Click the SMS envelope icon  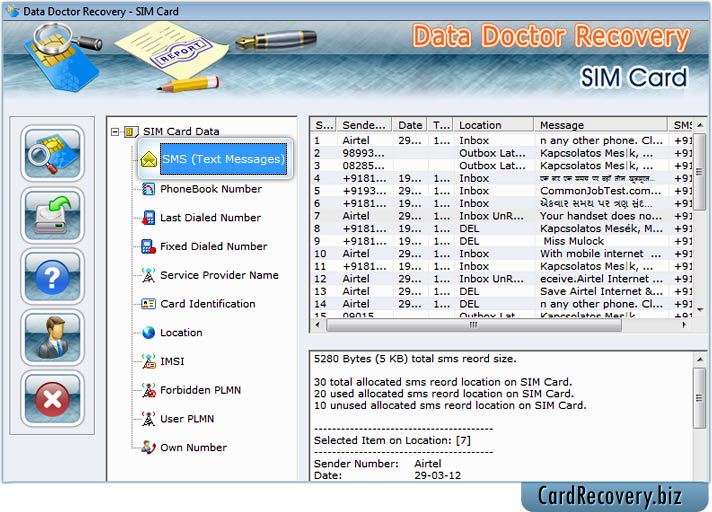(x=149, y=159)
